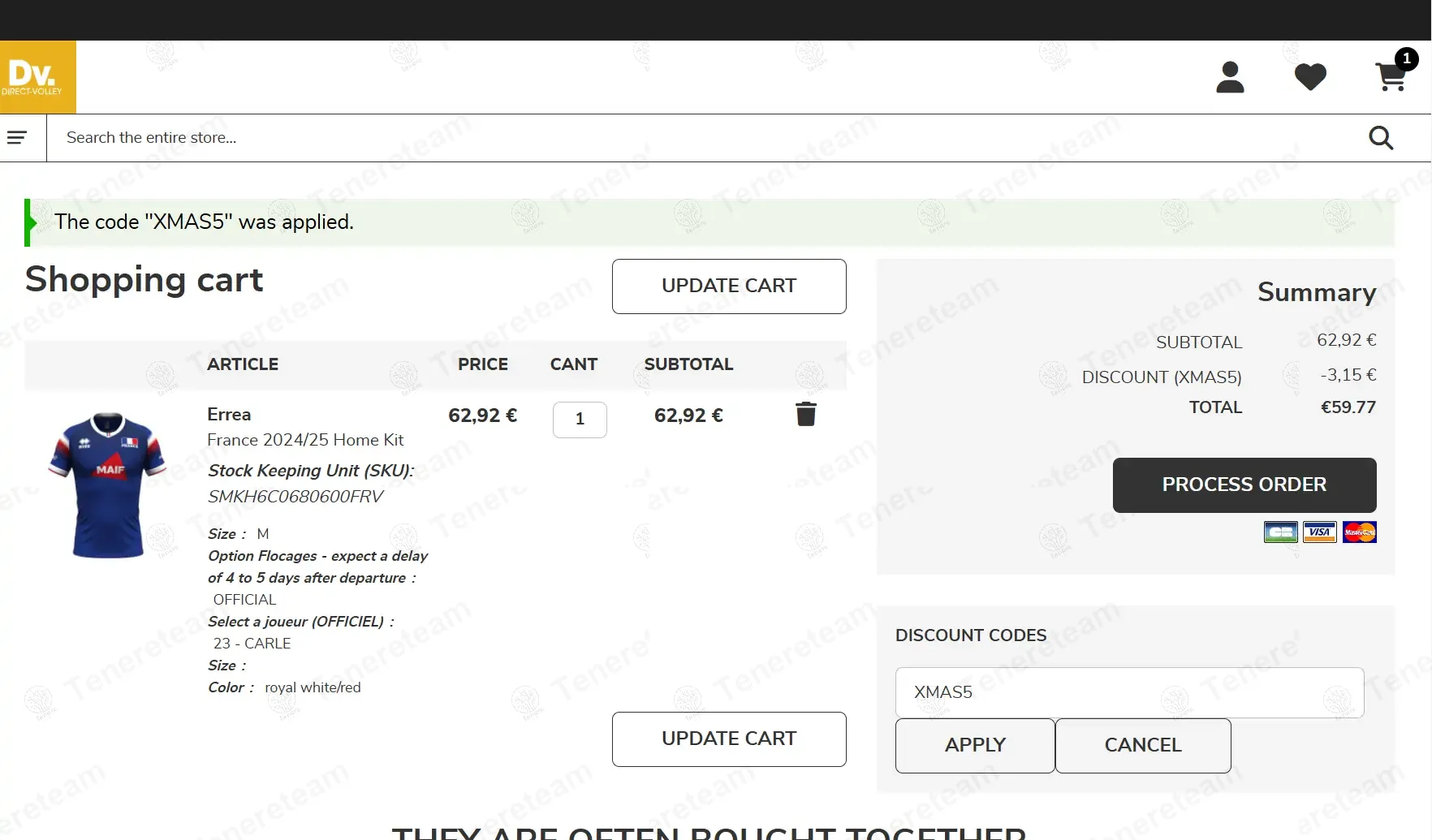Click the ARTICLE column header
Image resolution: width=1432 pixels, height=840 pixels.
pyautogui.click(x=243, y=364)
